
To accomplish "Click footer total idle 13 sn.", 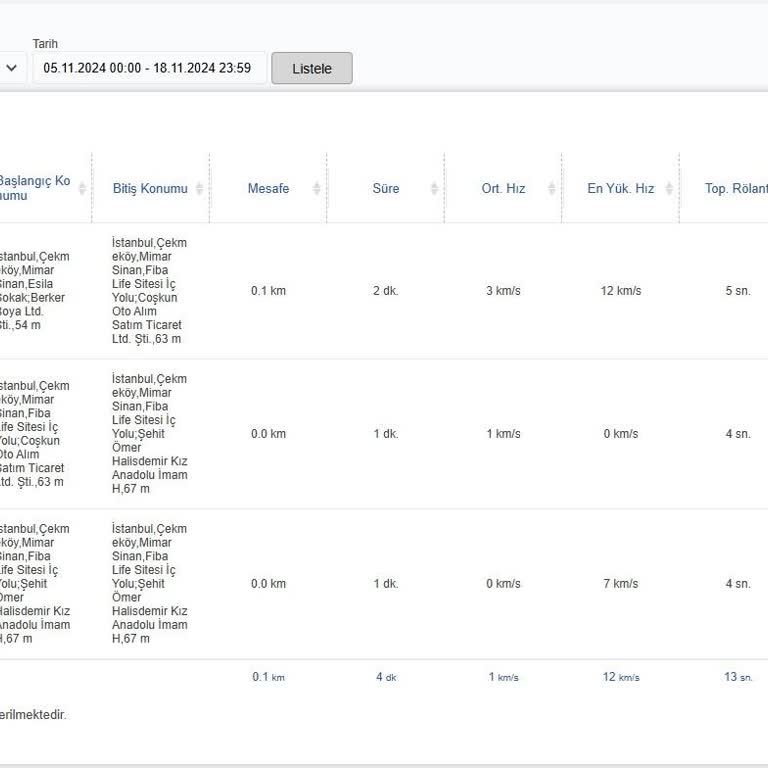I will 738,677.
